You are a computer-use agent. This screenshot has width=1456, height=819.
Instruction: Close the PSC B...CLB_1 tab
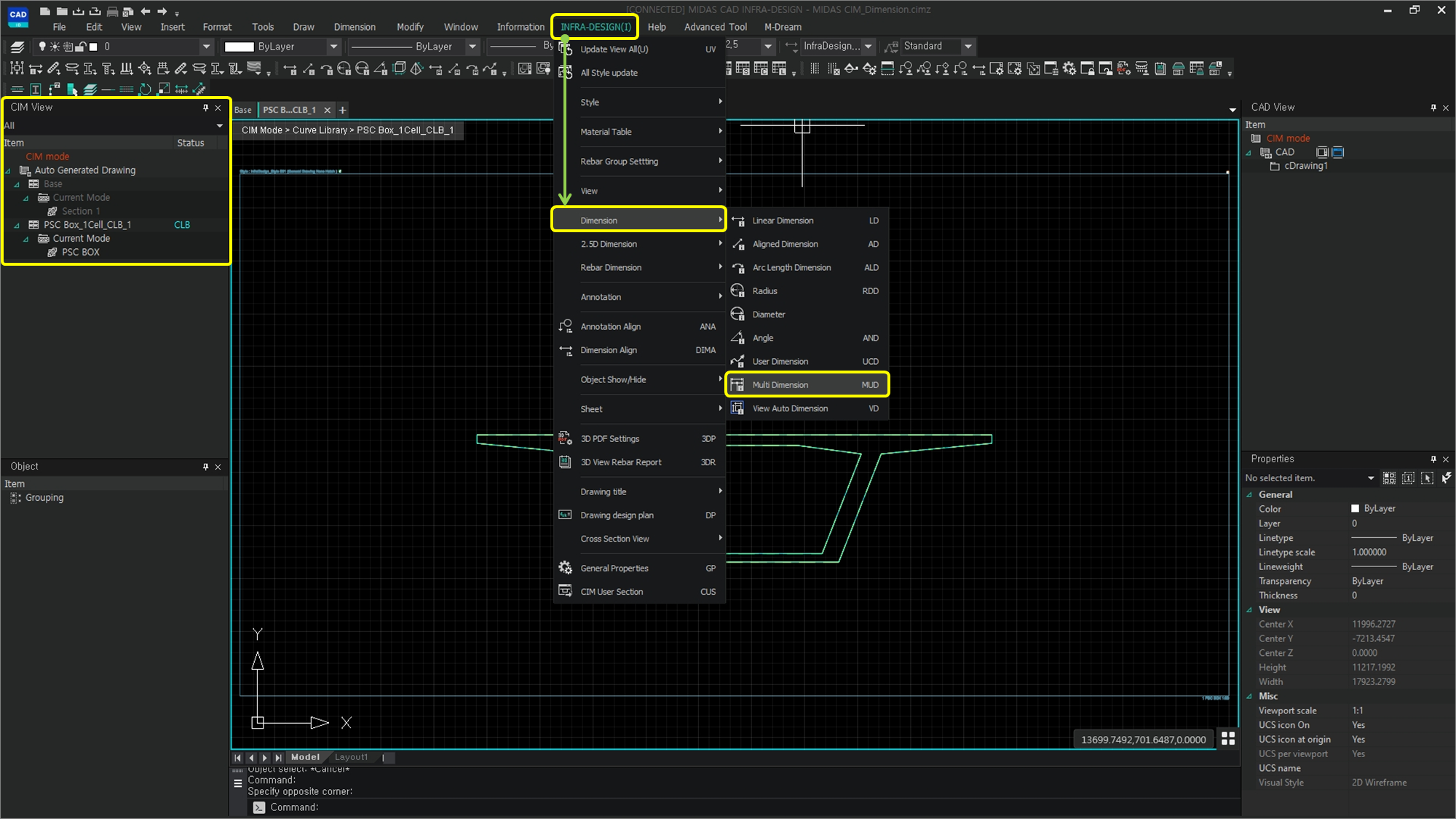327,110
